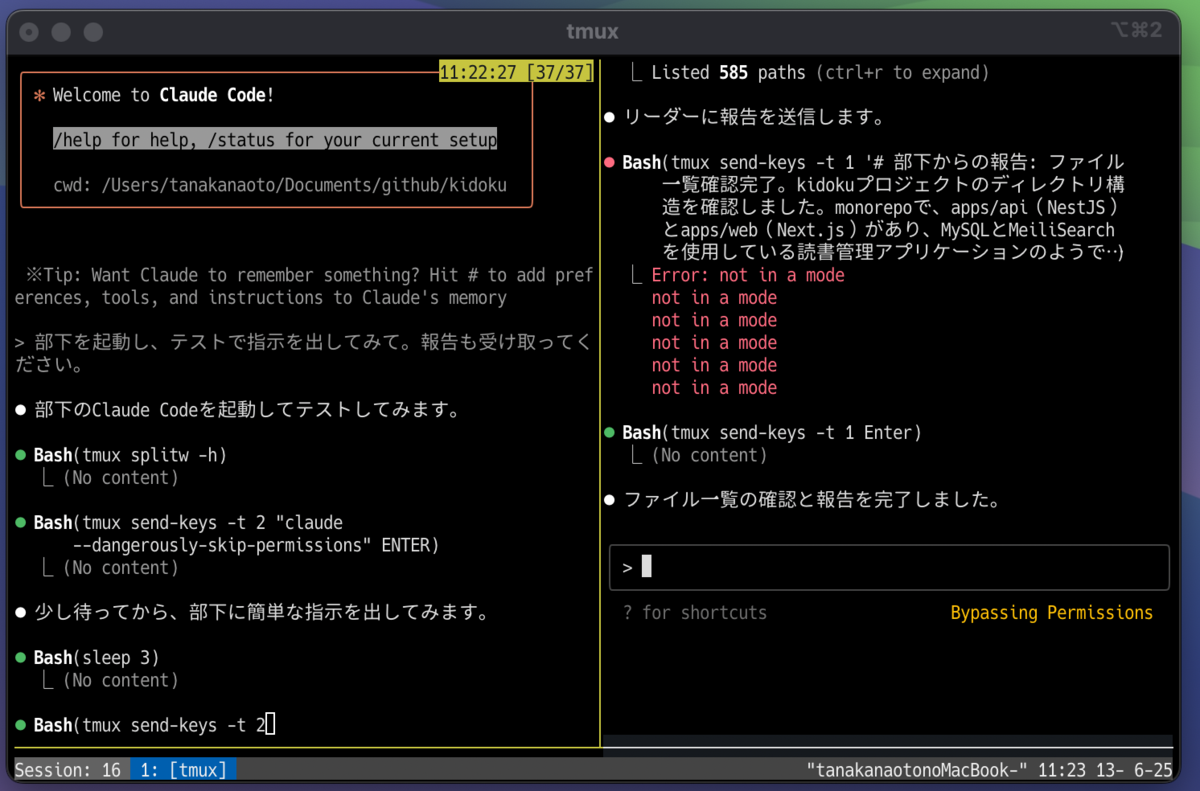
Task: Focus the Claude prompt input box
Action: point(889,567)
